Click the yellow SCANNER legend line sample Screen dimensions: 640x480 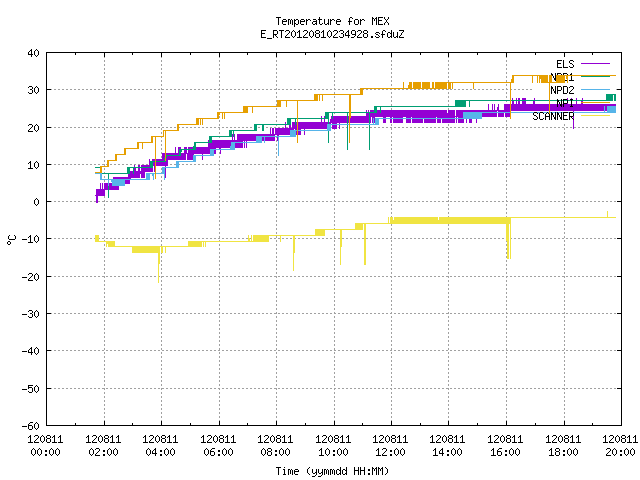tap(596, 116)
